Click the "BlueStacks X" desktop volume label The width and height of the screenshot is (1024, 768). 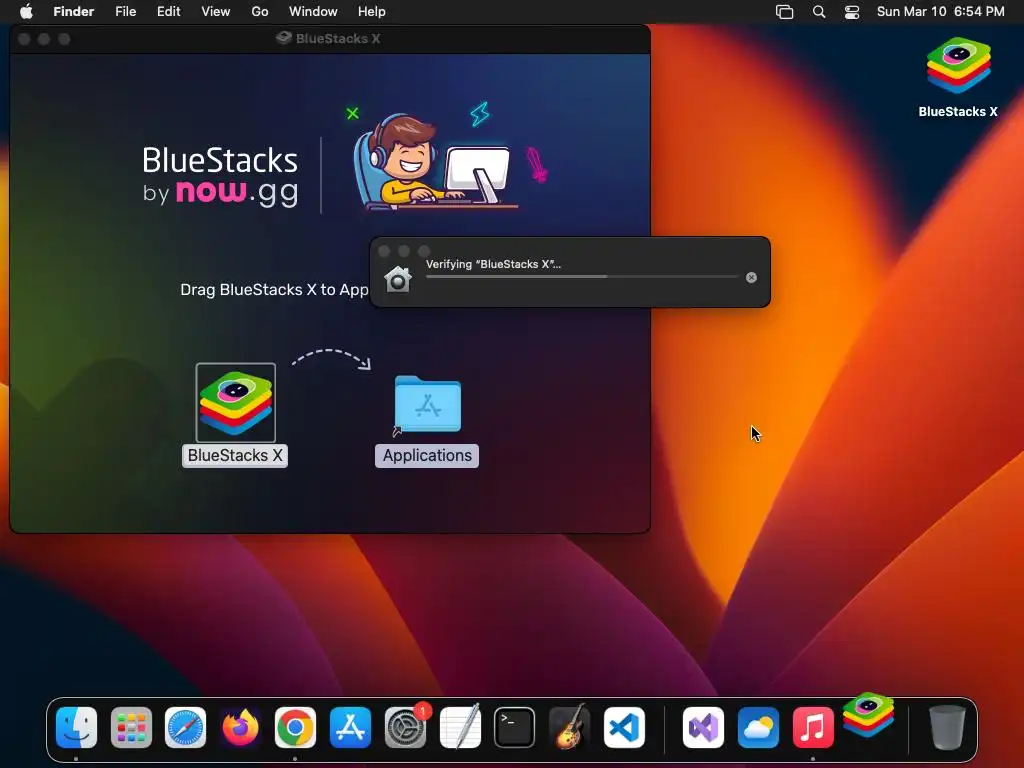958,112
